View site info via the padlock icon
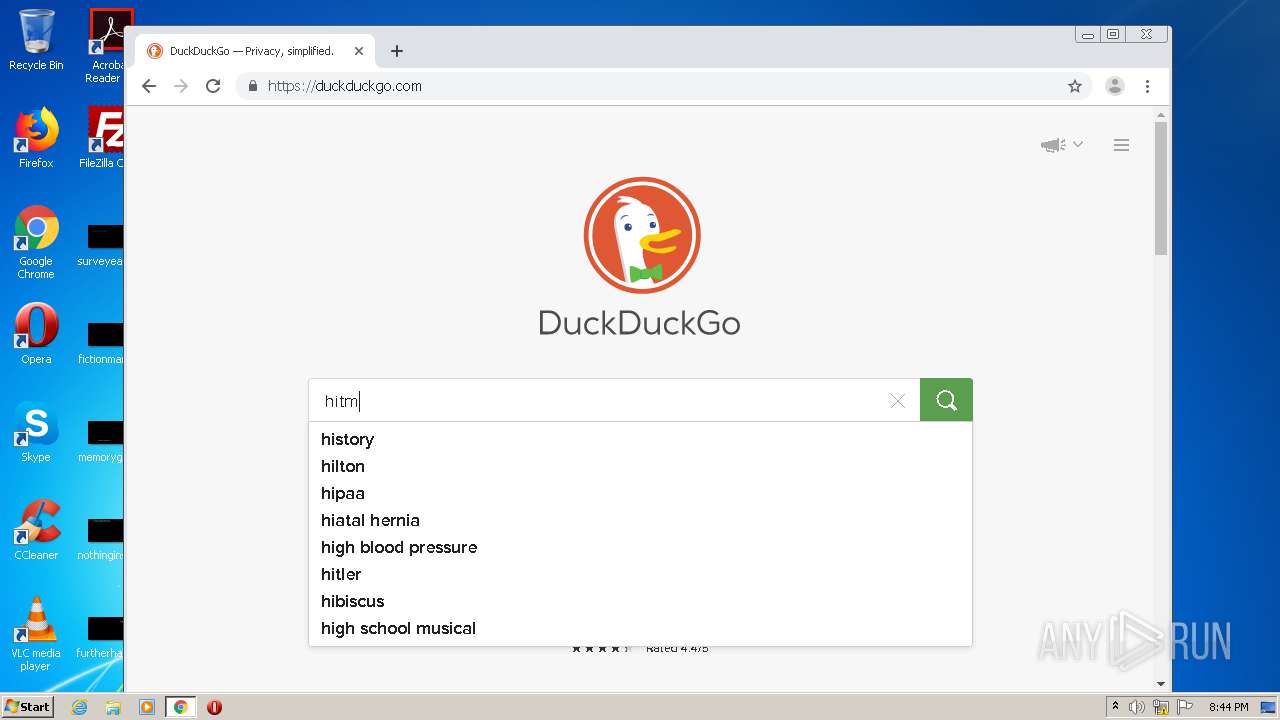Image resolution: width=1280 pixels, height=720 pixels. [x=253, y=86]
